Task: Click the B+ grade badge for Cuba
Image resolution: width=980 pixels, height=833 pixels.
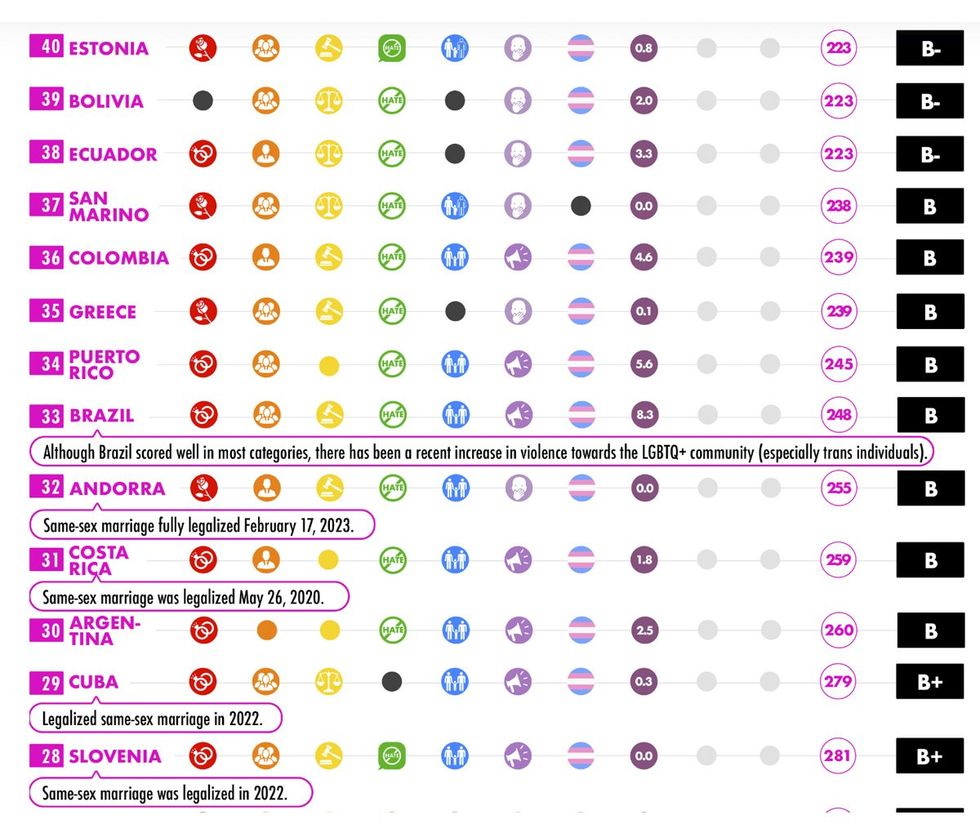Action: click(929, 682)
